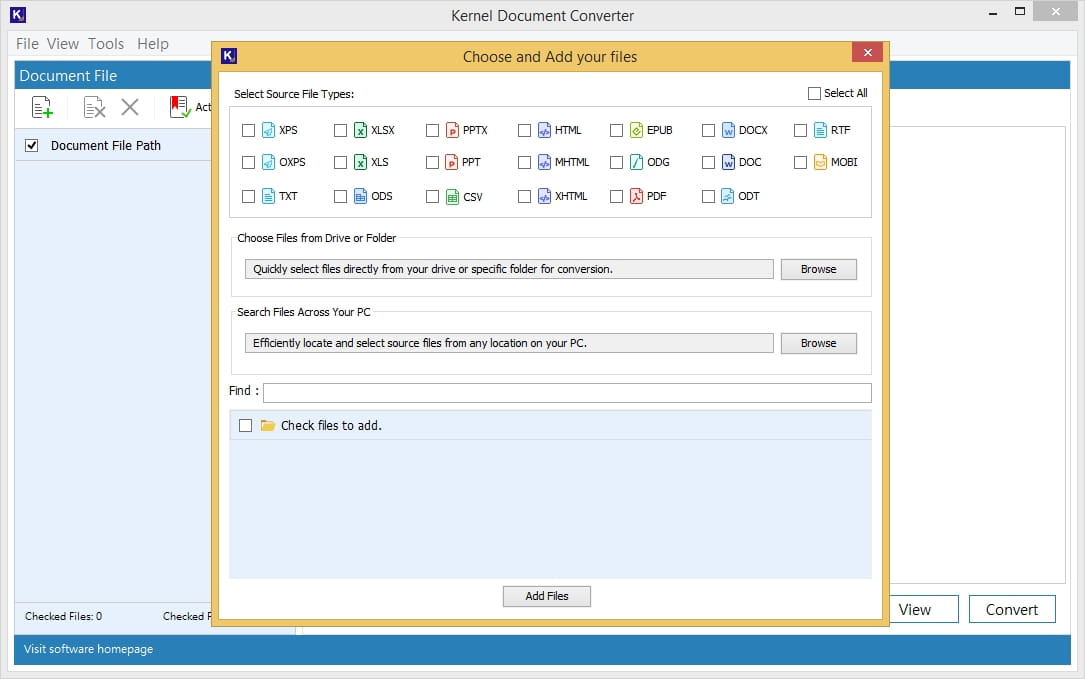Click the Kernel logo in the dialog title bar
Viewport: 1085px width, 679px height.
pos(229,56)
